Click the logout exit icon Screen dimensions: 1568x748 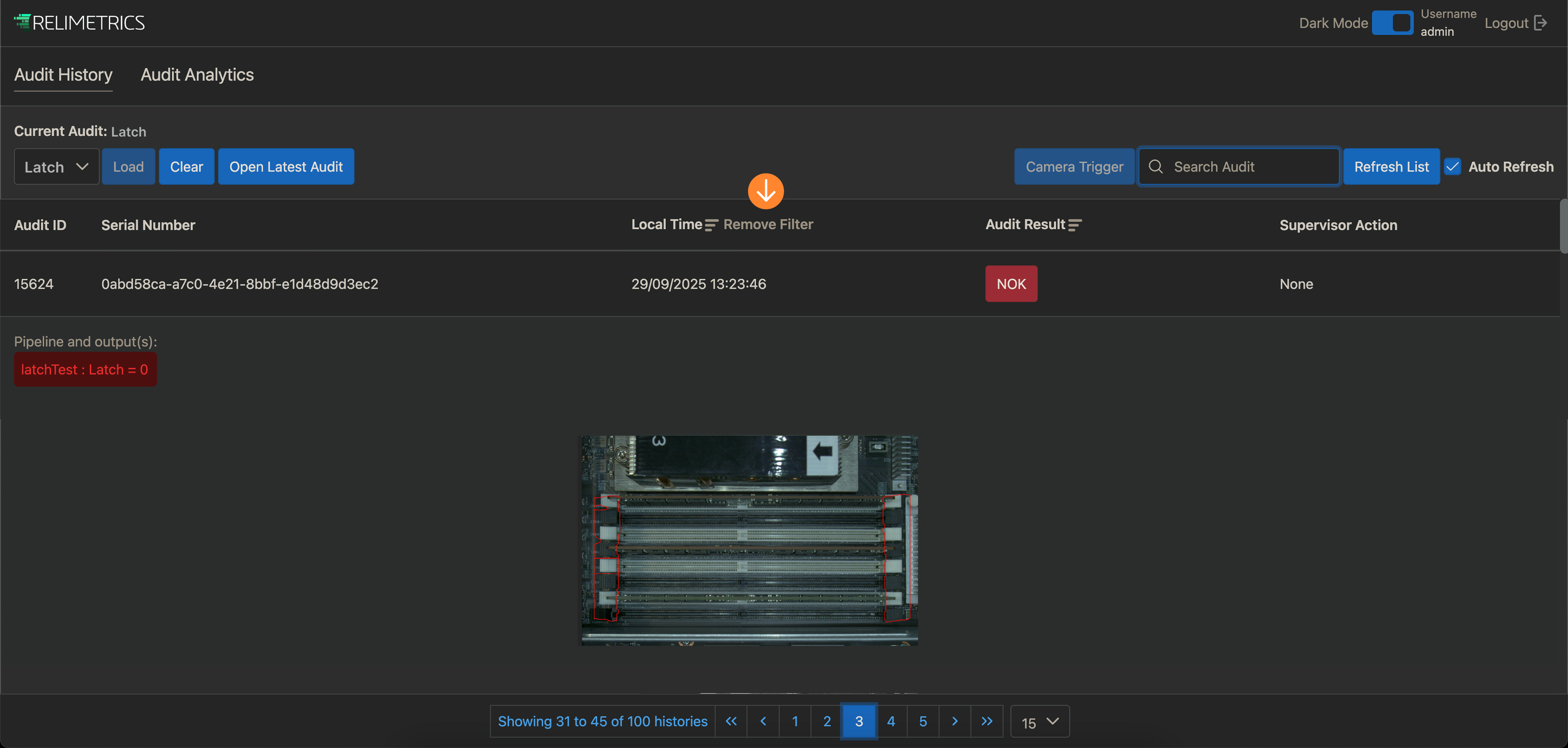click(x=1541, y=23)
